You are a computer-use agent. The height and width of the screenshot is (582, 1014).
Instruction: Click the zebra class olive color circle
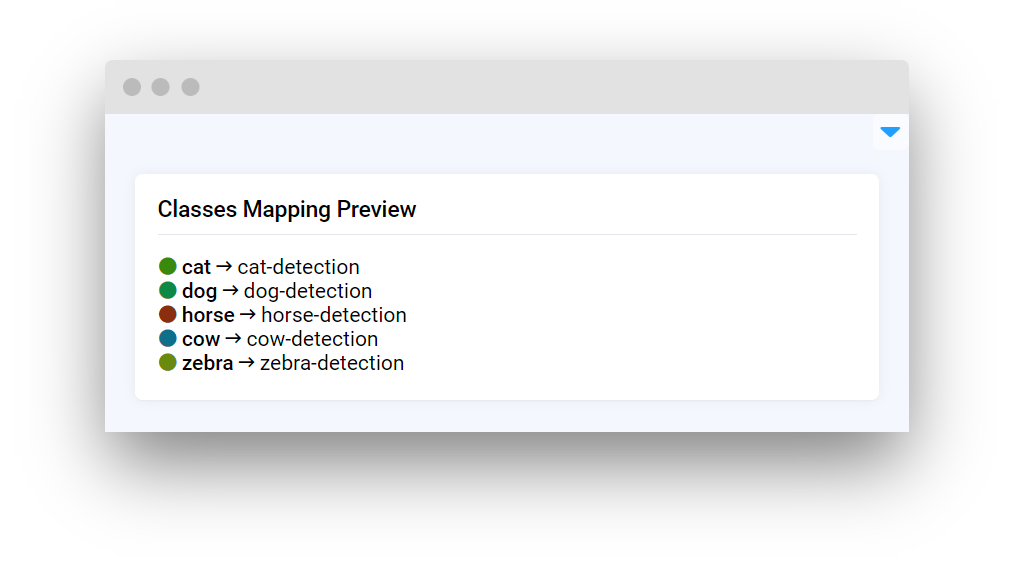pos(168,363)
